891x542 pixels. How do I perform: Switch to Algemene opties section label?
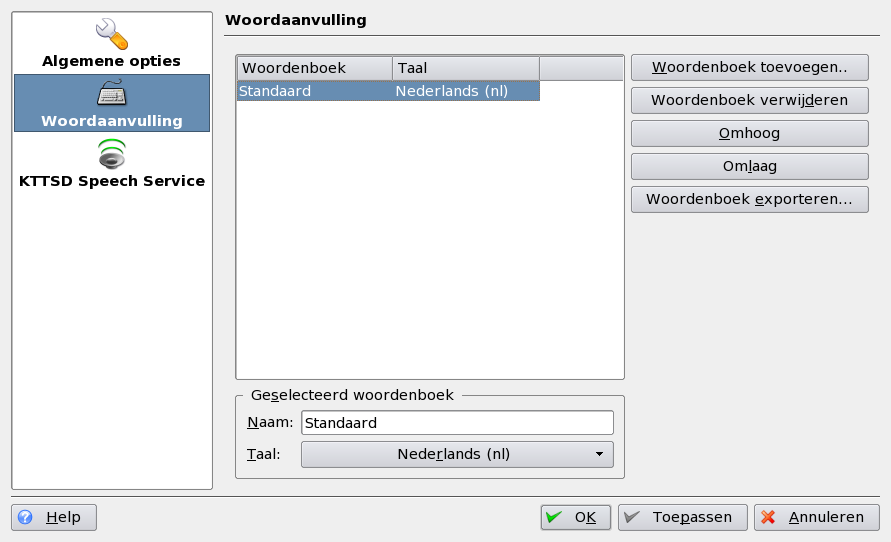[x=111, y=61]
